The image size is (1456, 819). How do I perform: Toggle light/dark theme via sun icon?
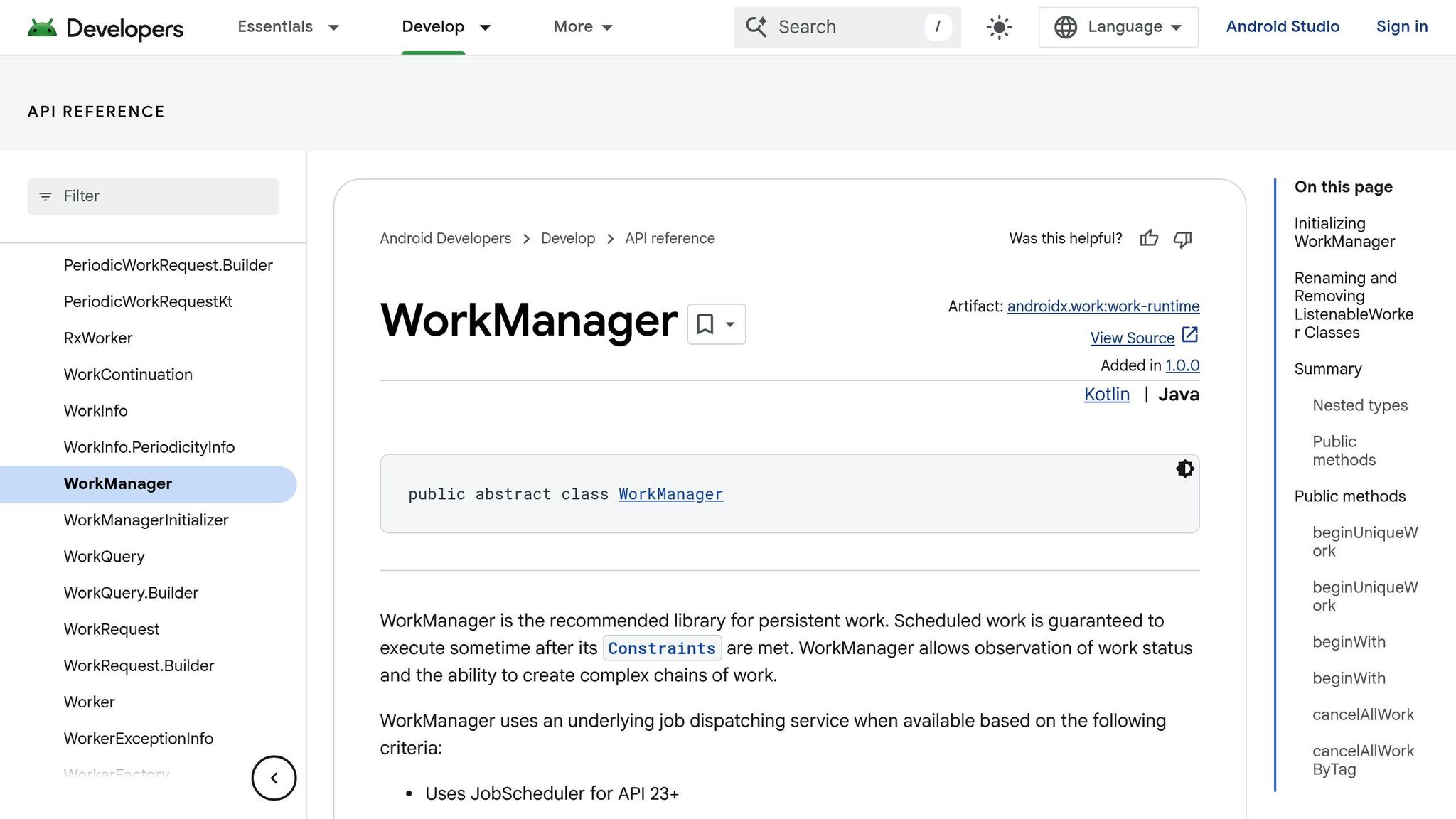[998, 27]
